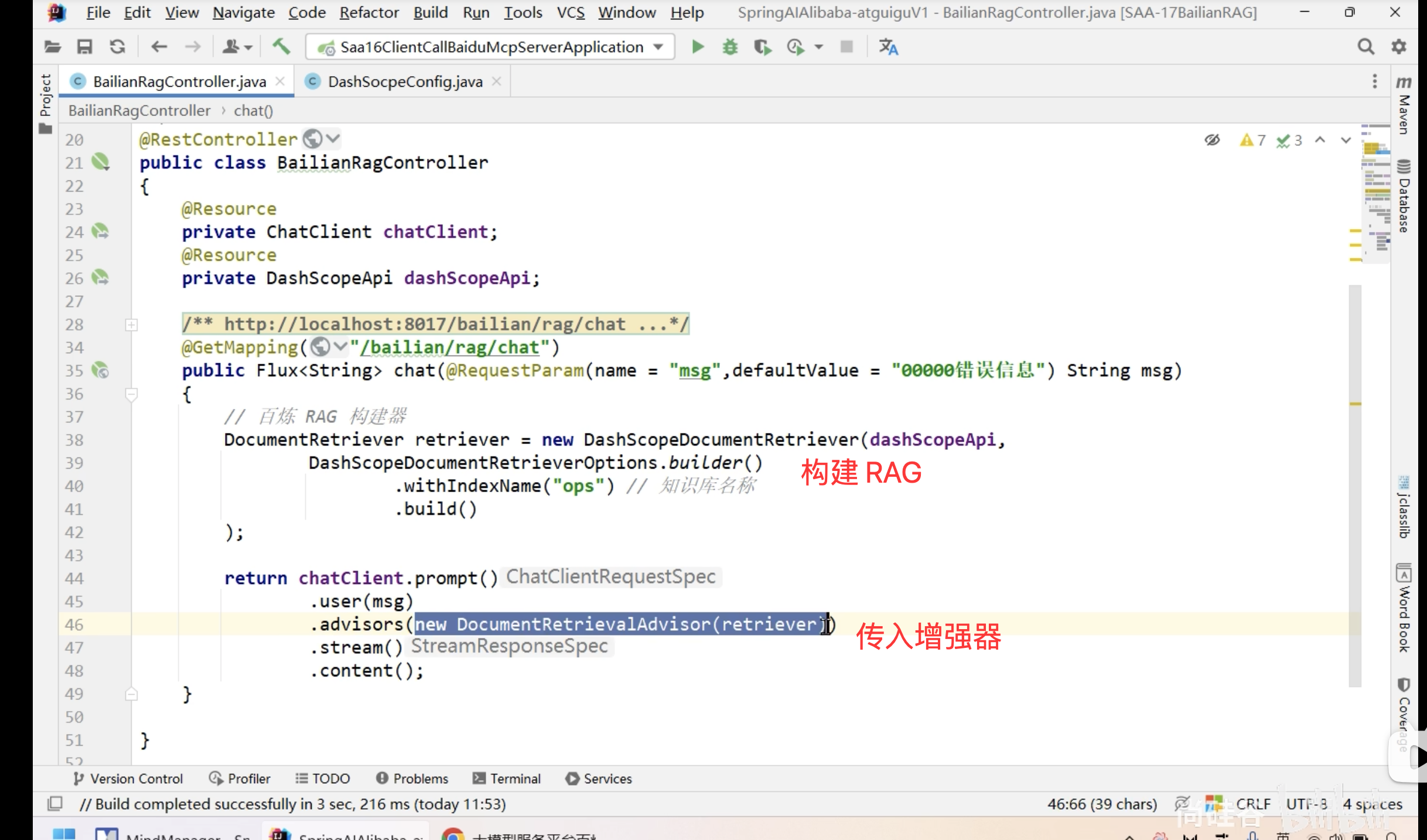Screen dimensions: 1427x840
Task: Open the Refactor menu
Action: (x=368, y=12)
